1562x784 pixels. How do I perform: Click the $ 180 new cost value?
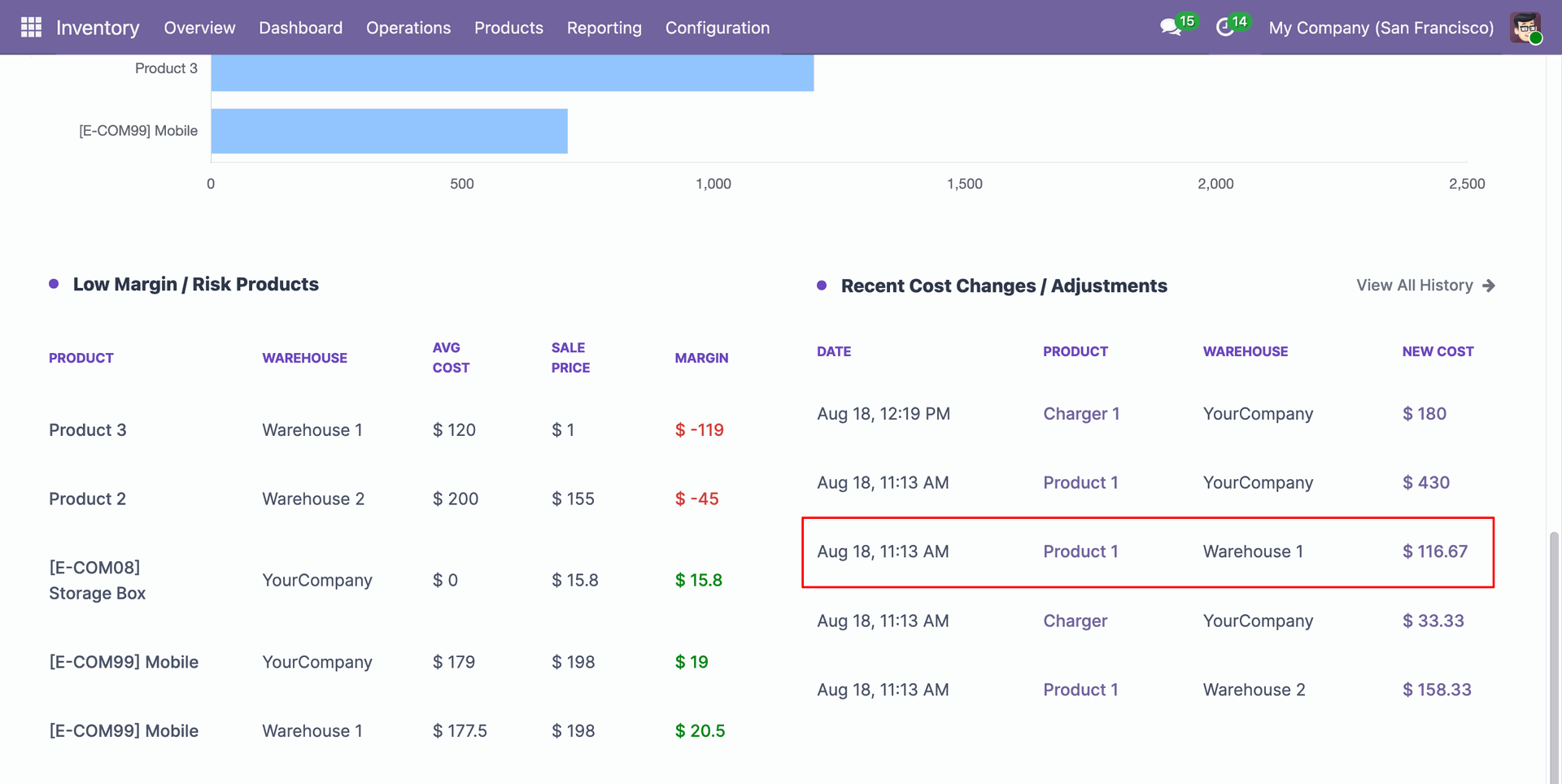pos(1425,414)
